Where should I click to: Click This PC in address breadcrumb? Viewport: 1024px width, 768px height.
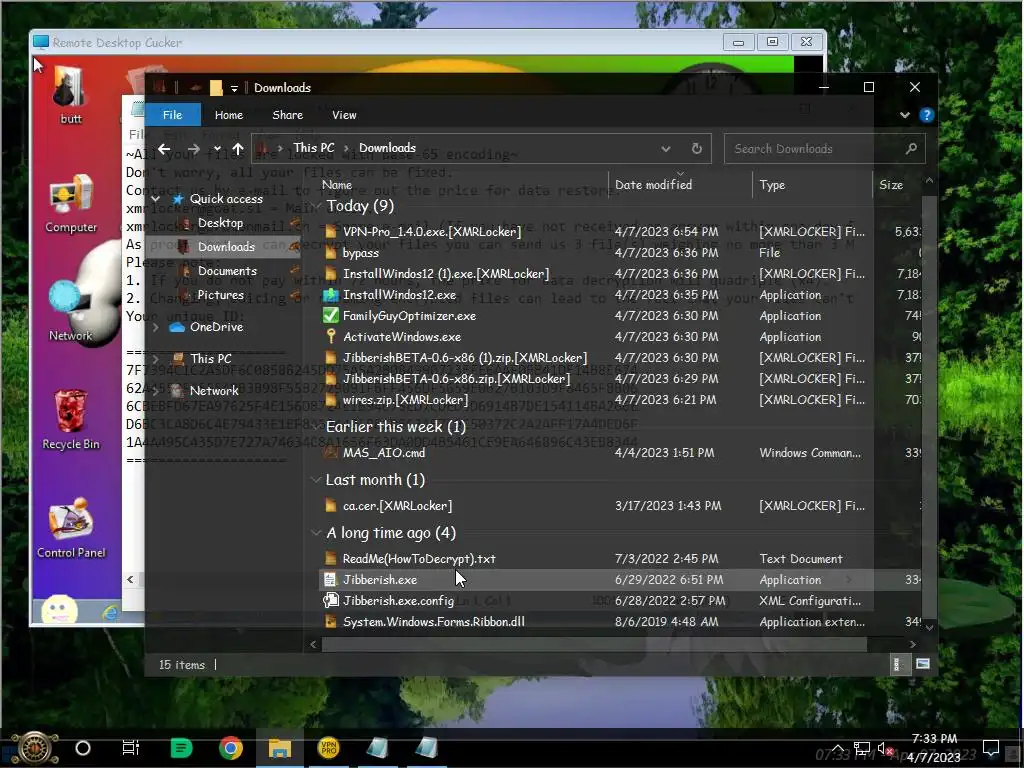pyautogui.click(x=313, y=148)
